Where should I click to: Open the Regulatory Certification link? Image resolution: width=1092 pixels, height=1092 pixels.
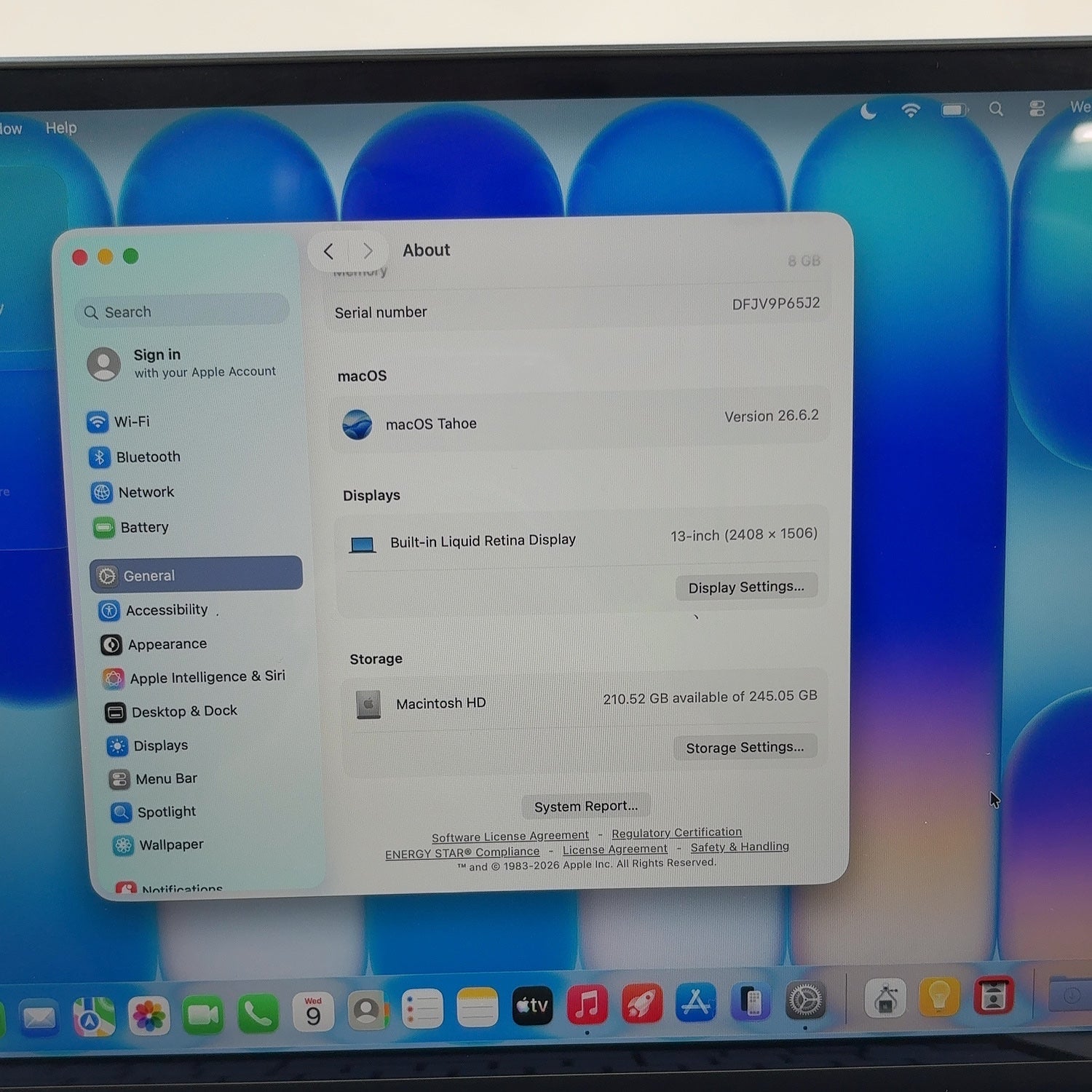tap(676, 832)
